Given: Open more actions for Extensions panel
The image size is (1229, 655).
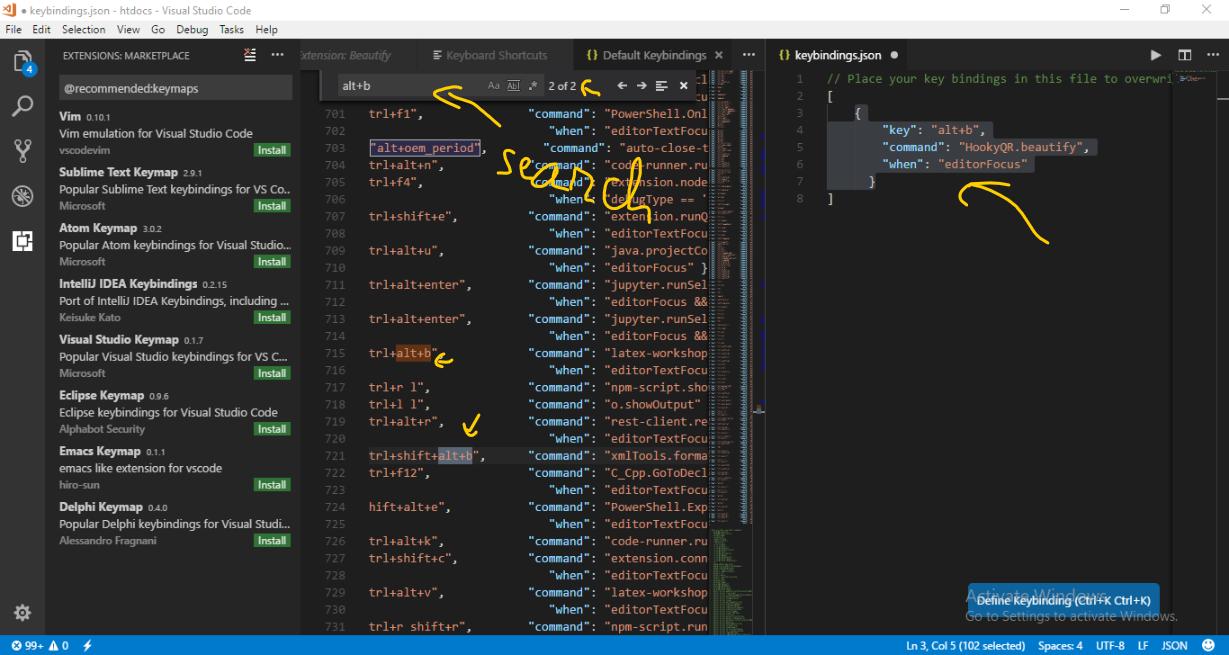Looking at the screenshot, I should pyautogui.click(x=278, y=56).
